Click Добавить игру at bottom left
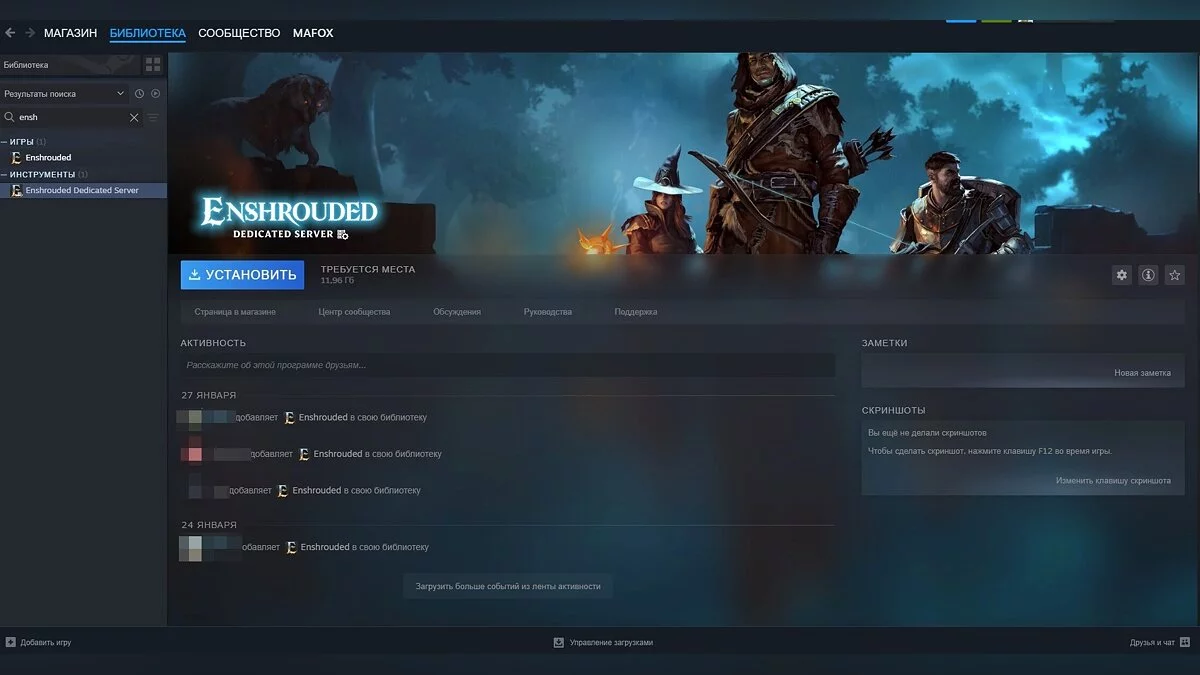 45,642
